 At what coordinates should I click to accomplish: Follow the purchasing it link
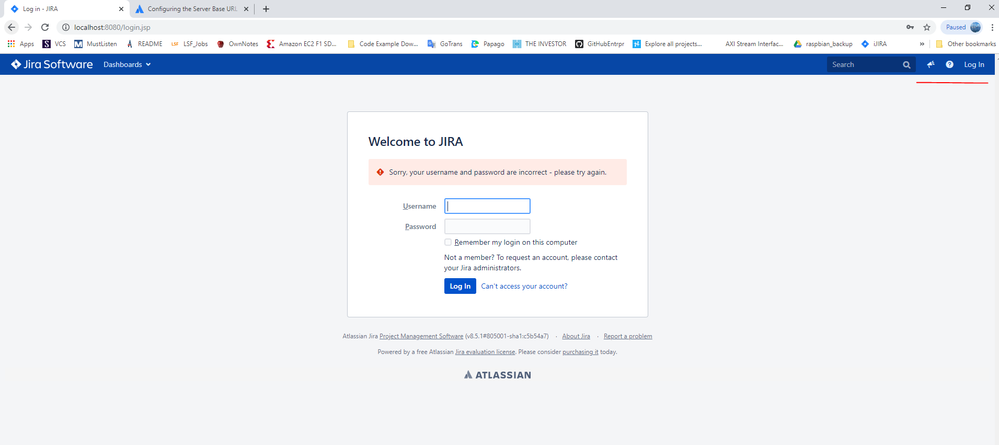click(x=580, y=351)
